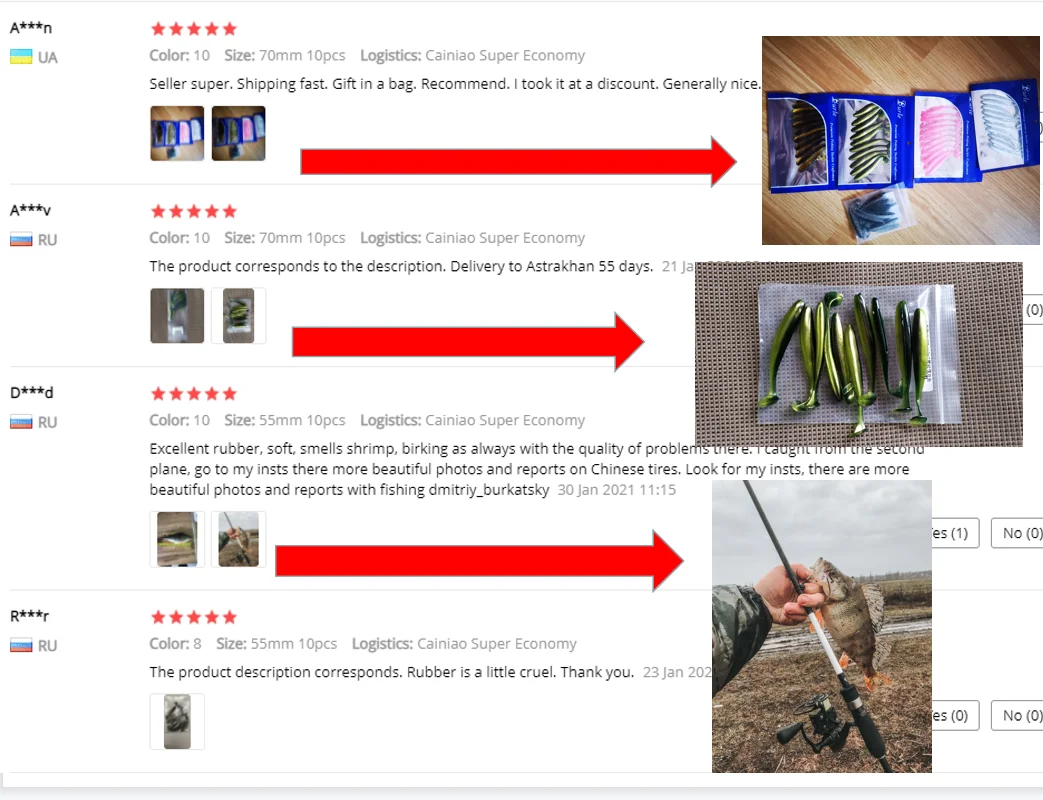Open first photo thumbnail in A***v review
This screenshot has height=800, width=1043.
[x=177, y=315]
